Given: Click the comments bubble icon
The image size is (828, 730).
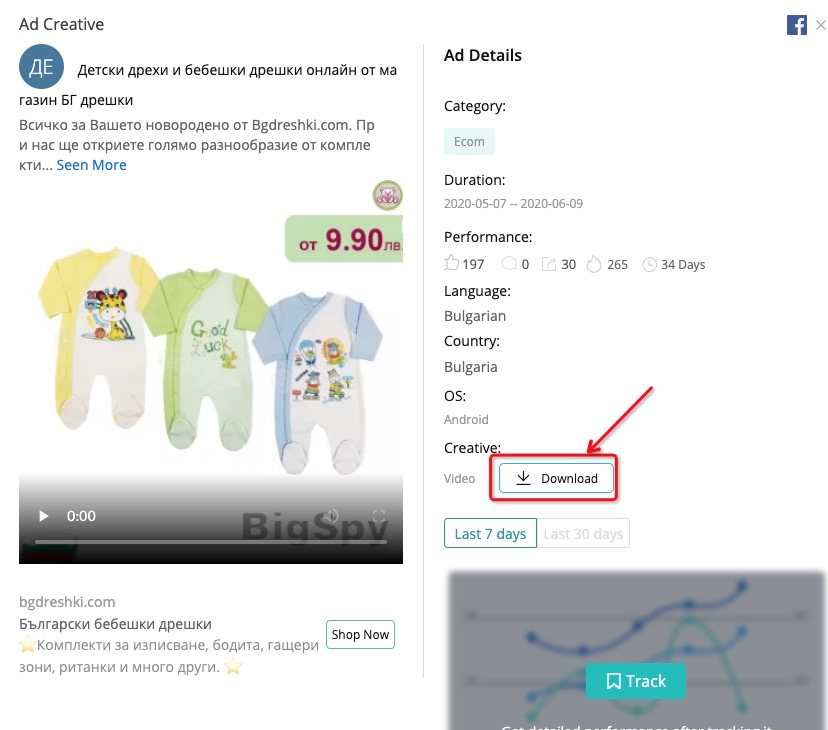Looking at the screenshot, I should [509, 264].
